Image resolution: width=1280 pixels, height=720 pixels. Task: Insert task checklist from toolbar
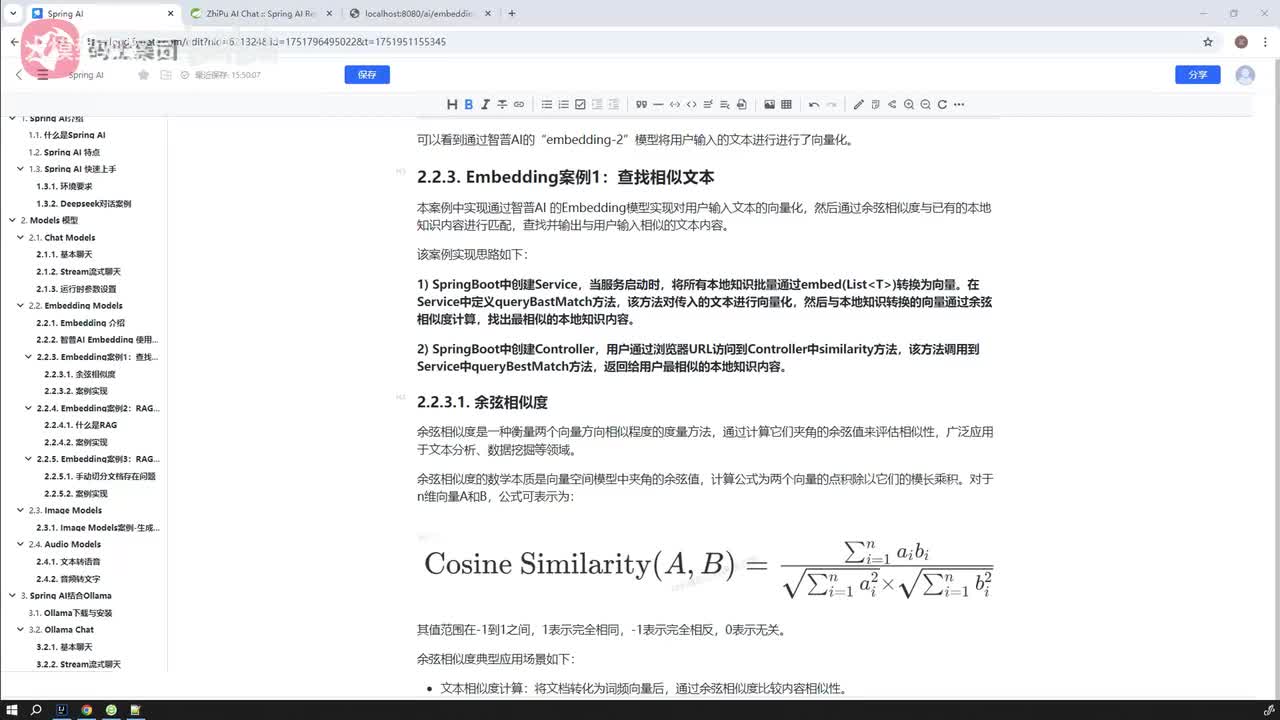(x=580, y=104)
